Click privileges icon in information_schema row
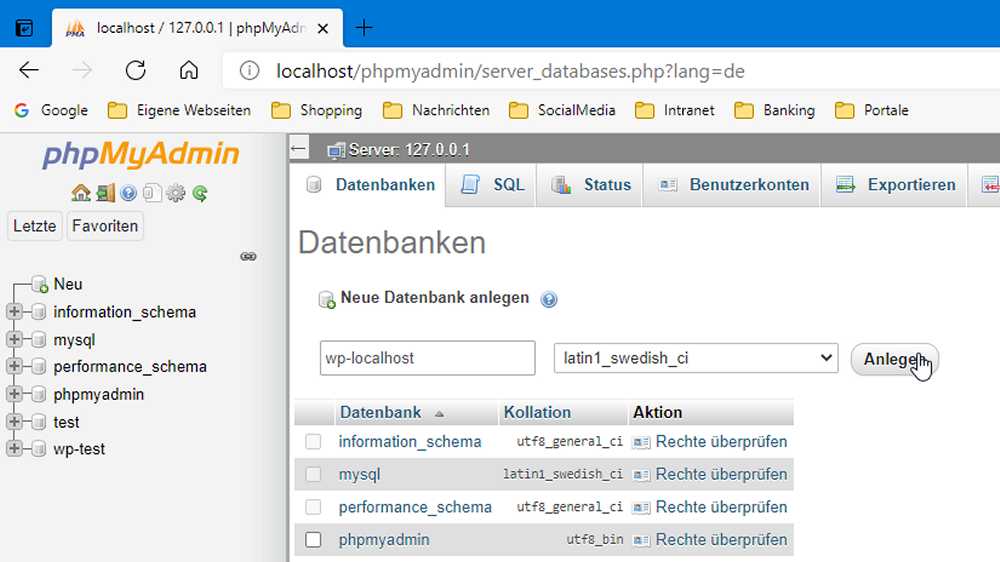Viewport: 1000px width, 562px height. click(640, 442)
